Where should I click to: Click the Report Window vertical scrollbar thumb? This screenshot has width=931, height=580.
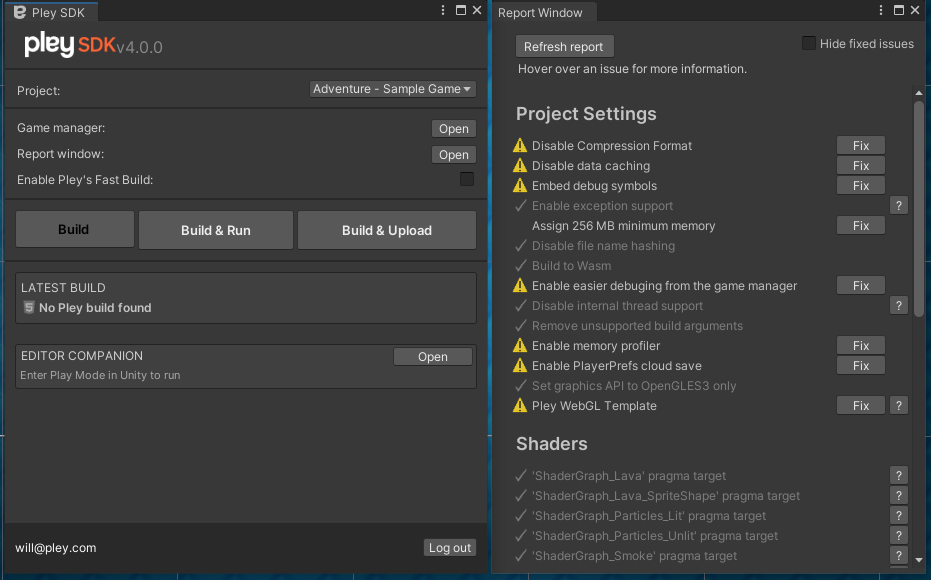(x=919, y=208)
